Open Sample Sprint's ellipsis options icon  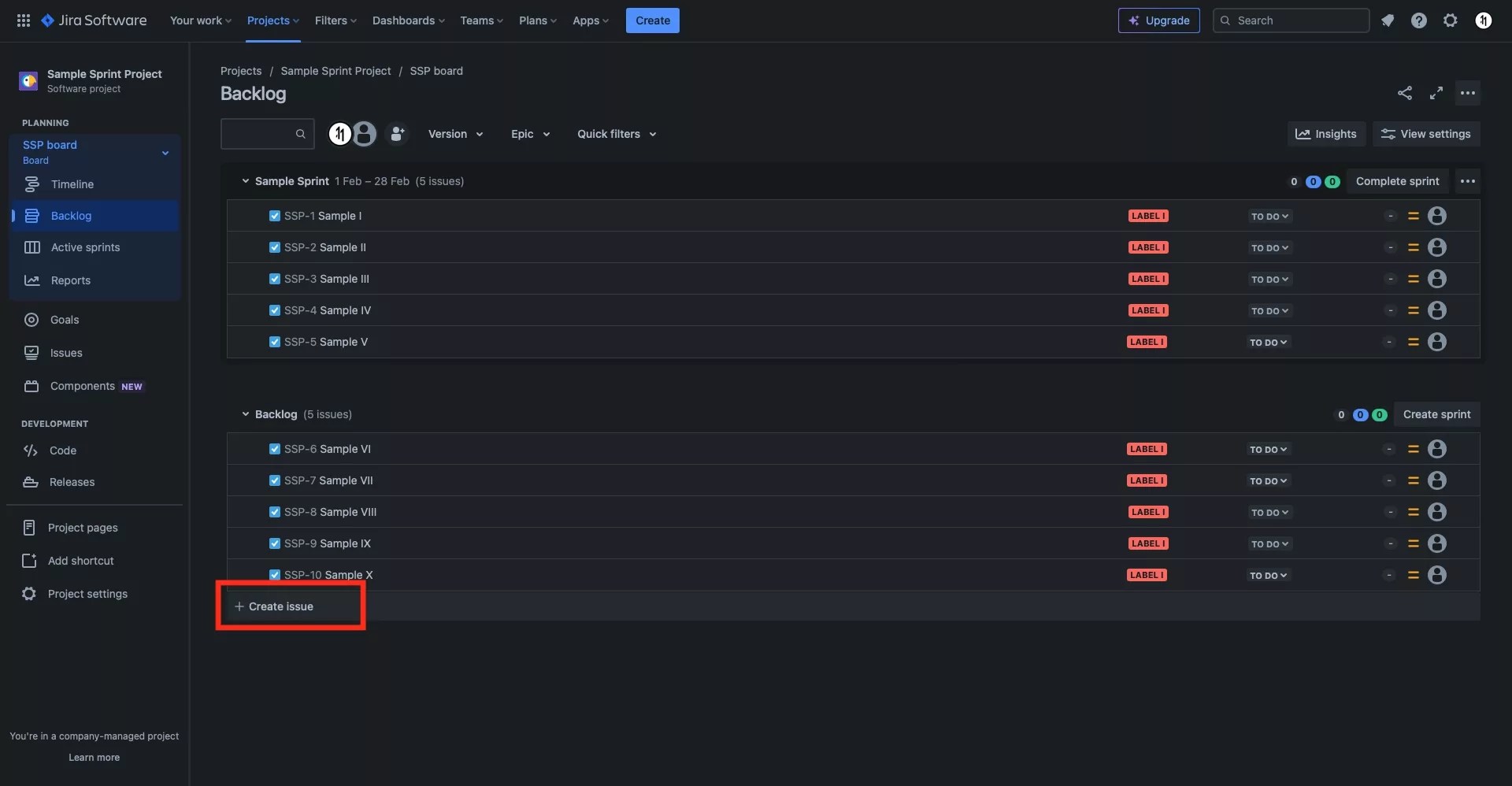point(1469,181)
